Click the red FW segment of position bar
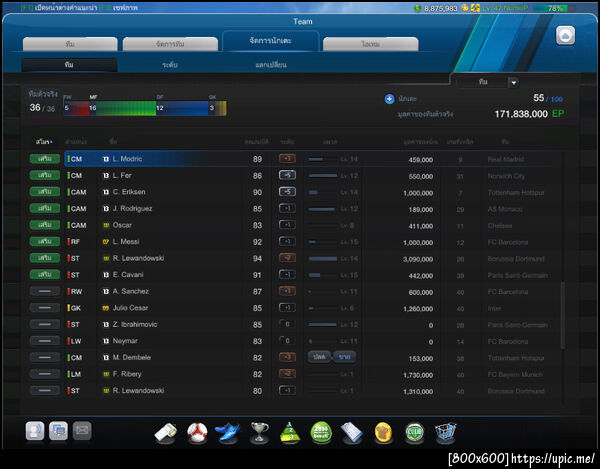Viewport: 600px width, 469px height. (x=76, y=108)
